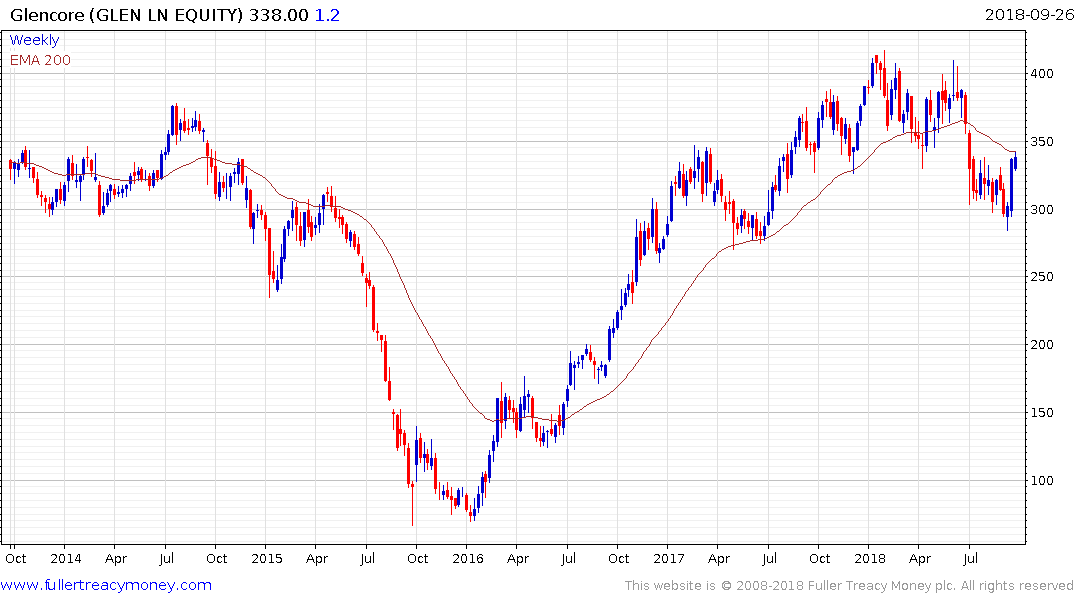Click the 300 price axis label
Image resolution: width=1075 pixels, height=600 pixels.
1042,210
